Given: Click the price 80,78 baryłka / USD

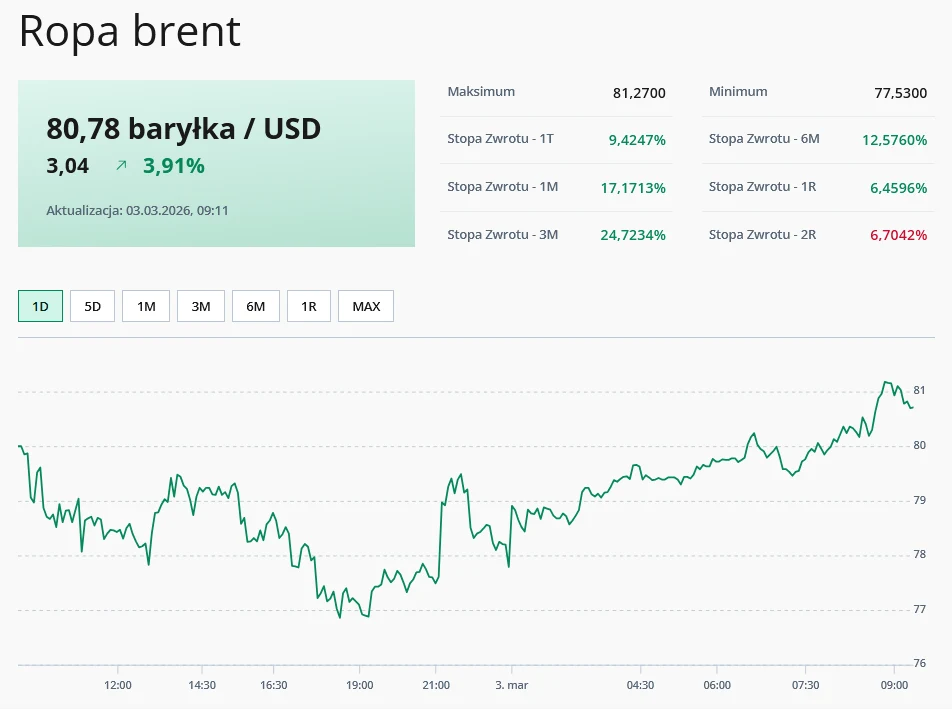Looking at the screenshot, I should click(183, 129).
